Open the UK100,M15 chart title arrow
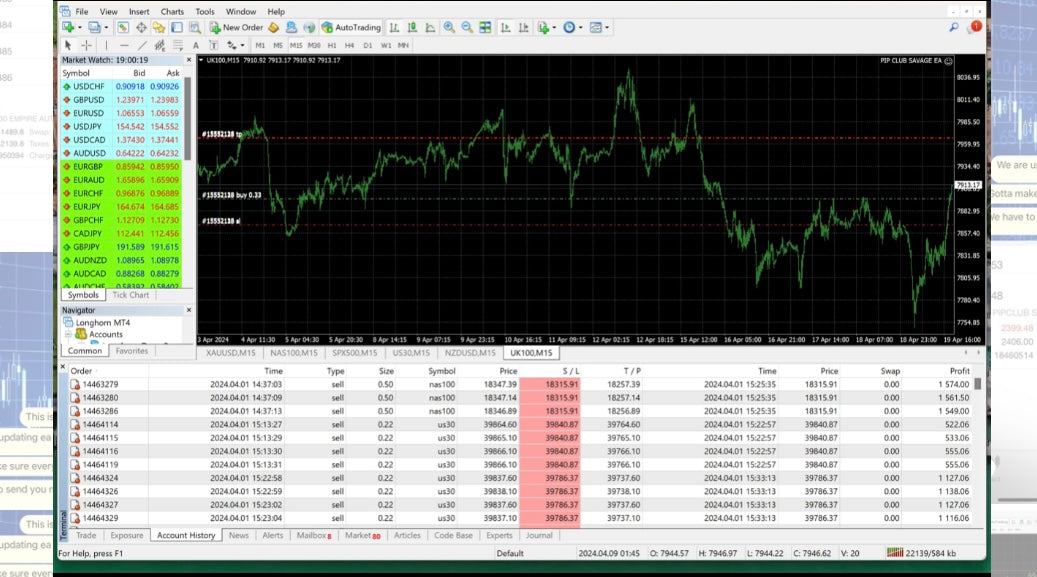Viewport: 1037px width, 577px height. coord(201,60)
